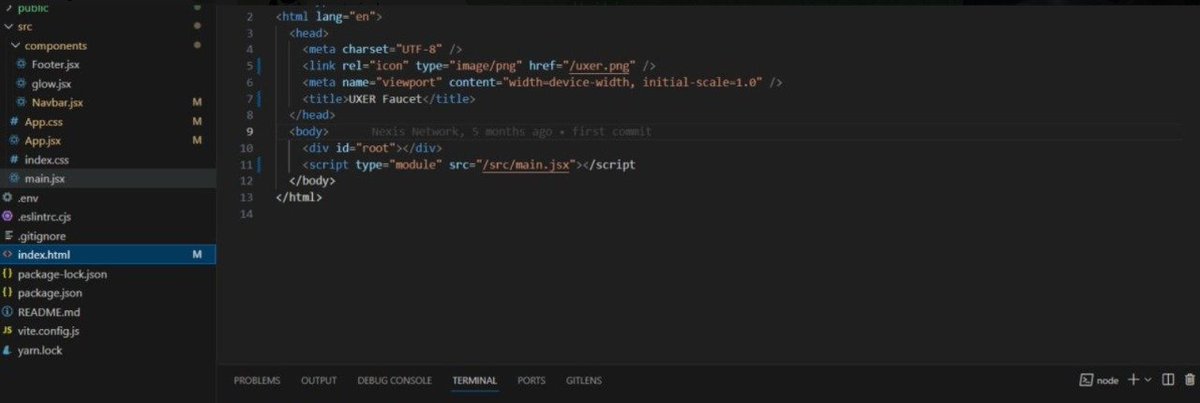The height and width of the screenshot is (403, 1200).
Task: Switch to the PROBLEMS tab
Action: pyautogui.click(x=257, y=380)
